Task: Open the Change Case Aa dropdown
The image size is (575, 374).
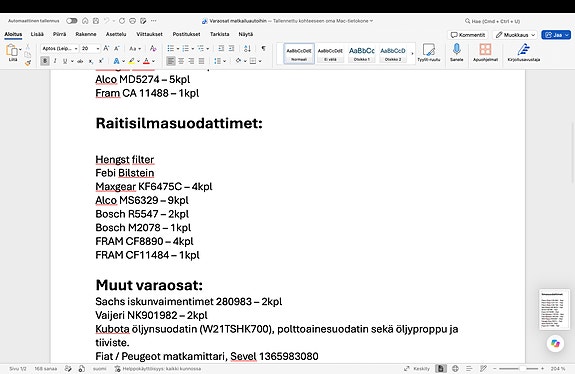Action: pos(135,48)
